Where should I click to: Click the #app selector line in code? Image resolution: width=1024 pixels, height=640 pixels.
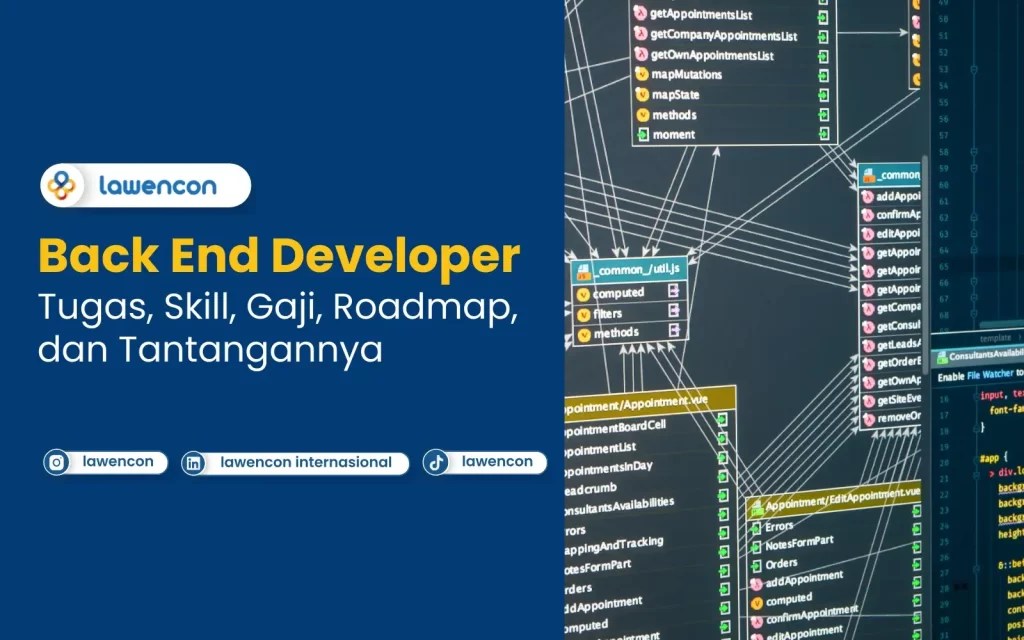tap(992, 458)
